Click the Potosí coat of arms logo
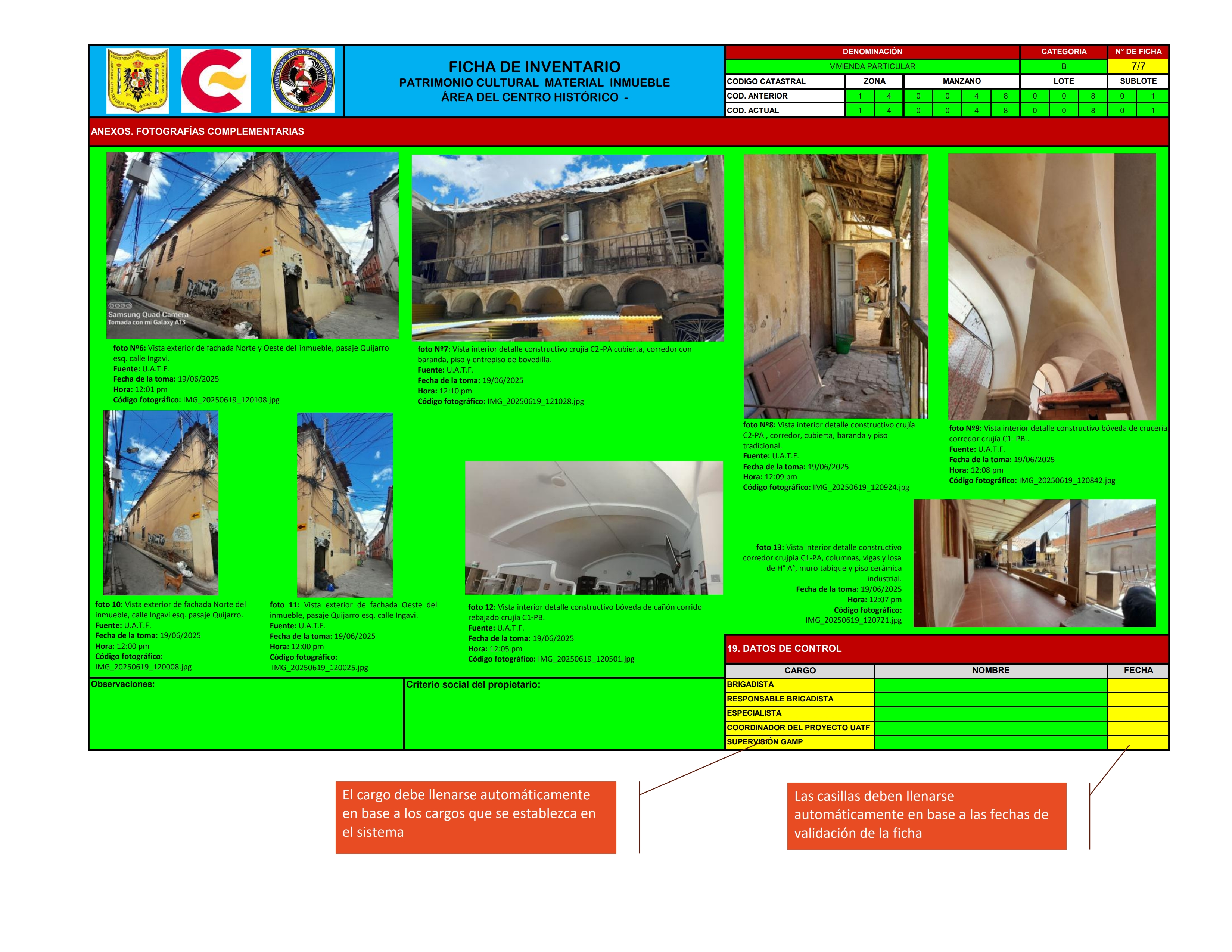Image resolution: width=1232 pixels, height=952 pixels. point(138,81)
